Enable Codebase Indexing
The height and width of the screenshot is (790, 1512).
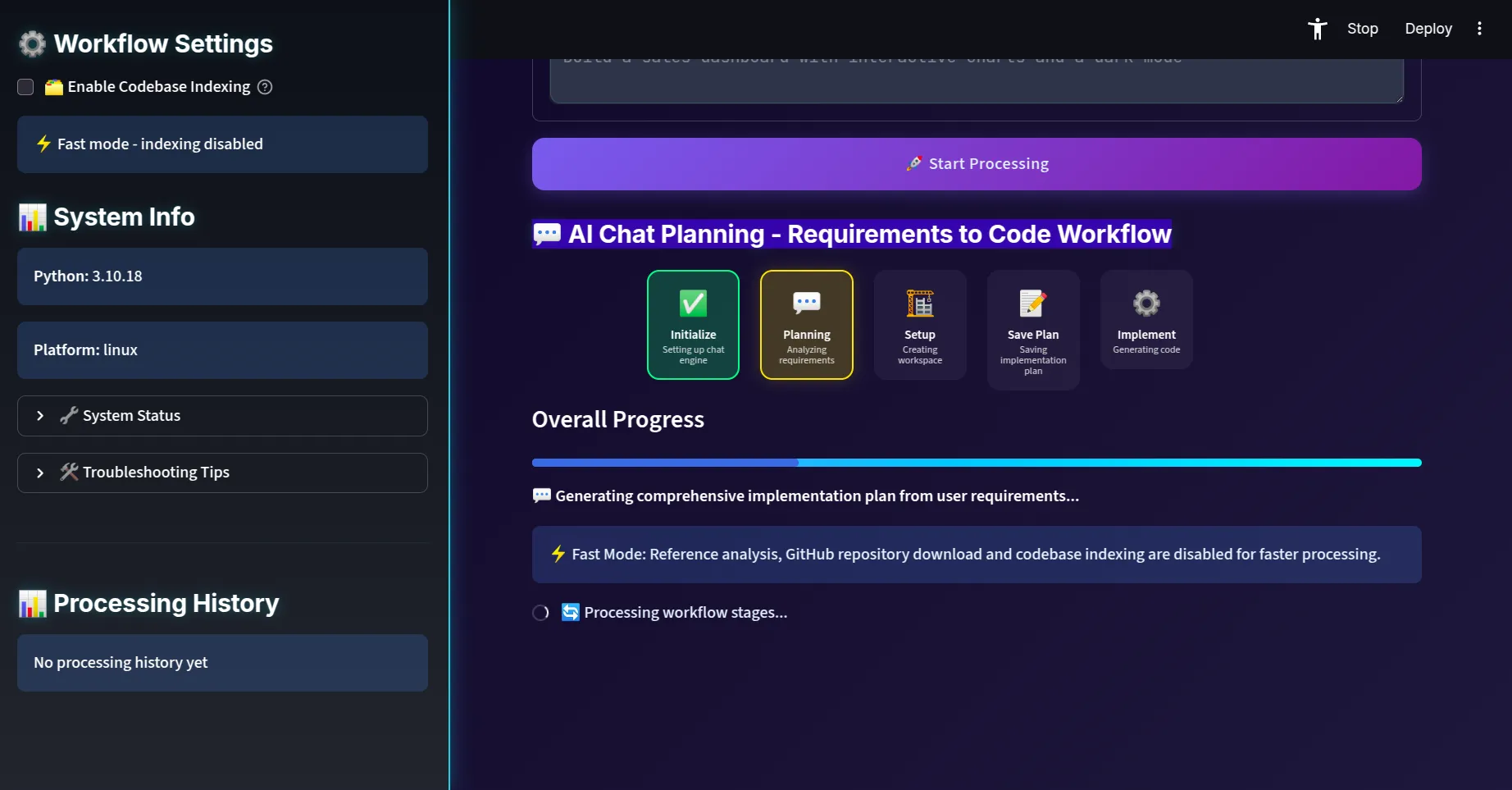tap(25, 86)
